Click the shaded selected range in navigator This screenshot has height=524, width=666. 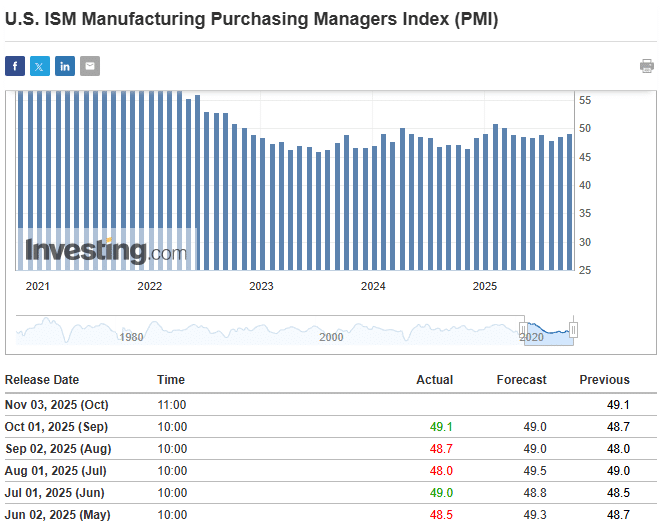(x=548, y=330)
